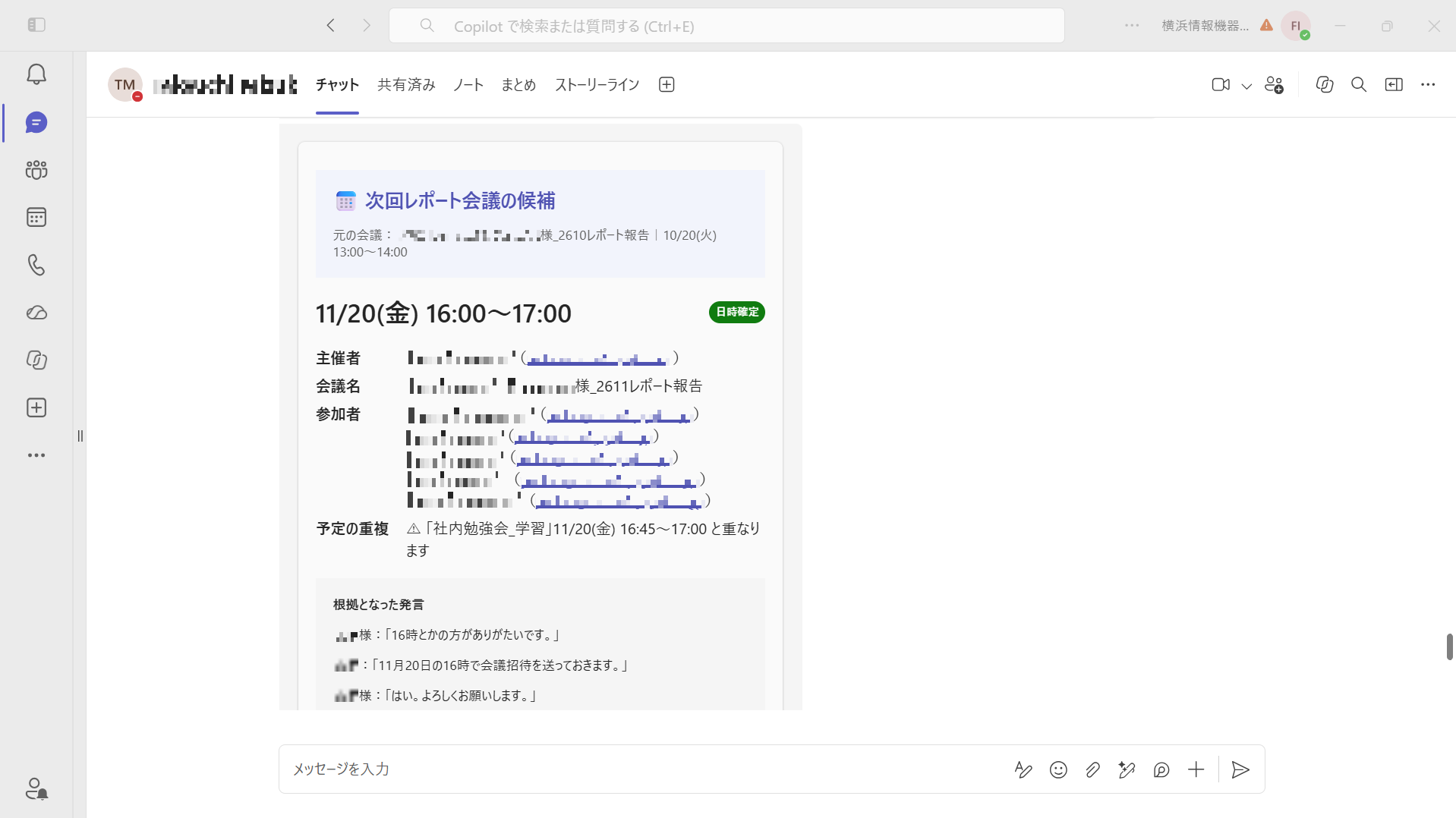Open the Calls phone icon
This screenshot has width=1456, height=818.
click(x=36, y=265)
